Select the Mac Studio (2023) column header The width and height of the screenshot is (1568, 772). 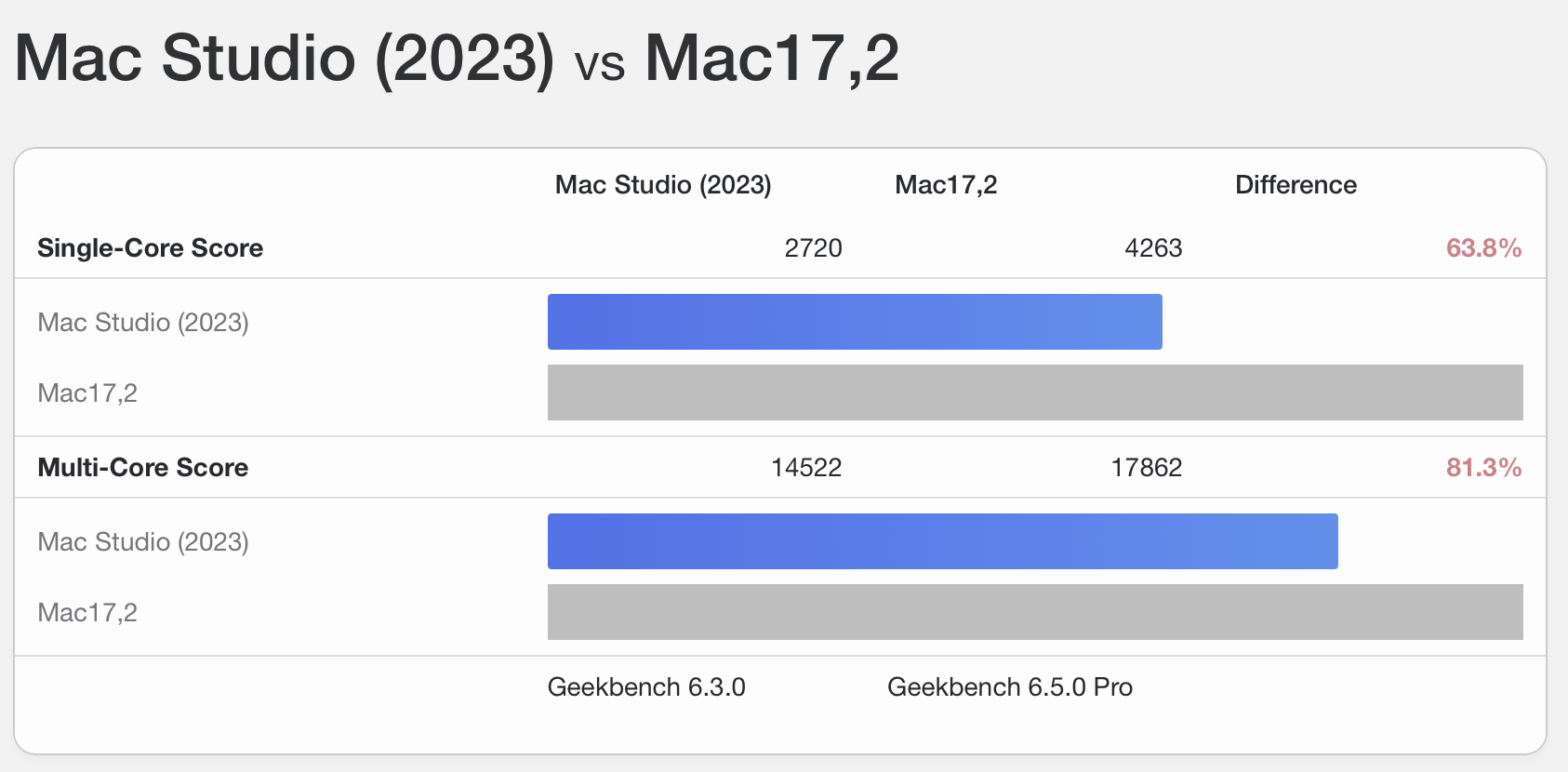pyautogui.click(x=663, y=185)
